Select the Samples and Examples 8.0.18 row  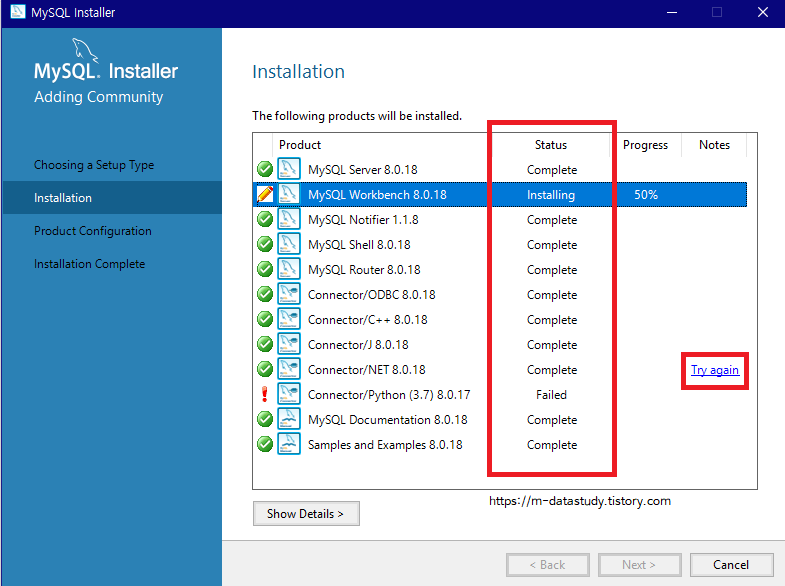click(x=500, y=445)
